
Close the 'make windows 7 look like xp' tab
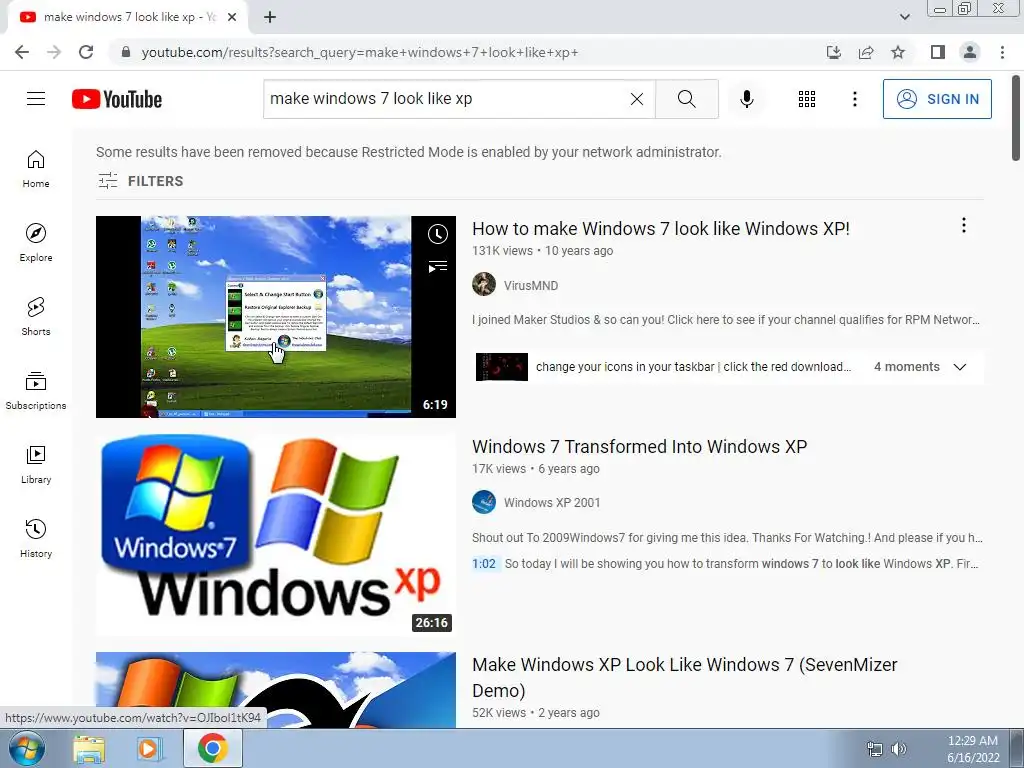coord(232,17)
